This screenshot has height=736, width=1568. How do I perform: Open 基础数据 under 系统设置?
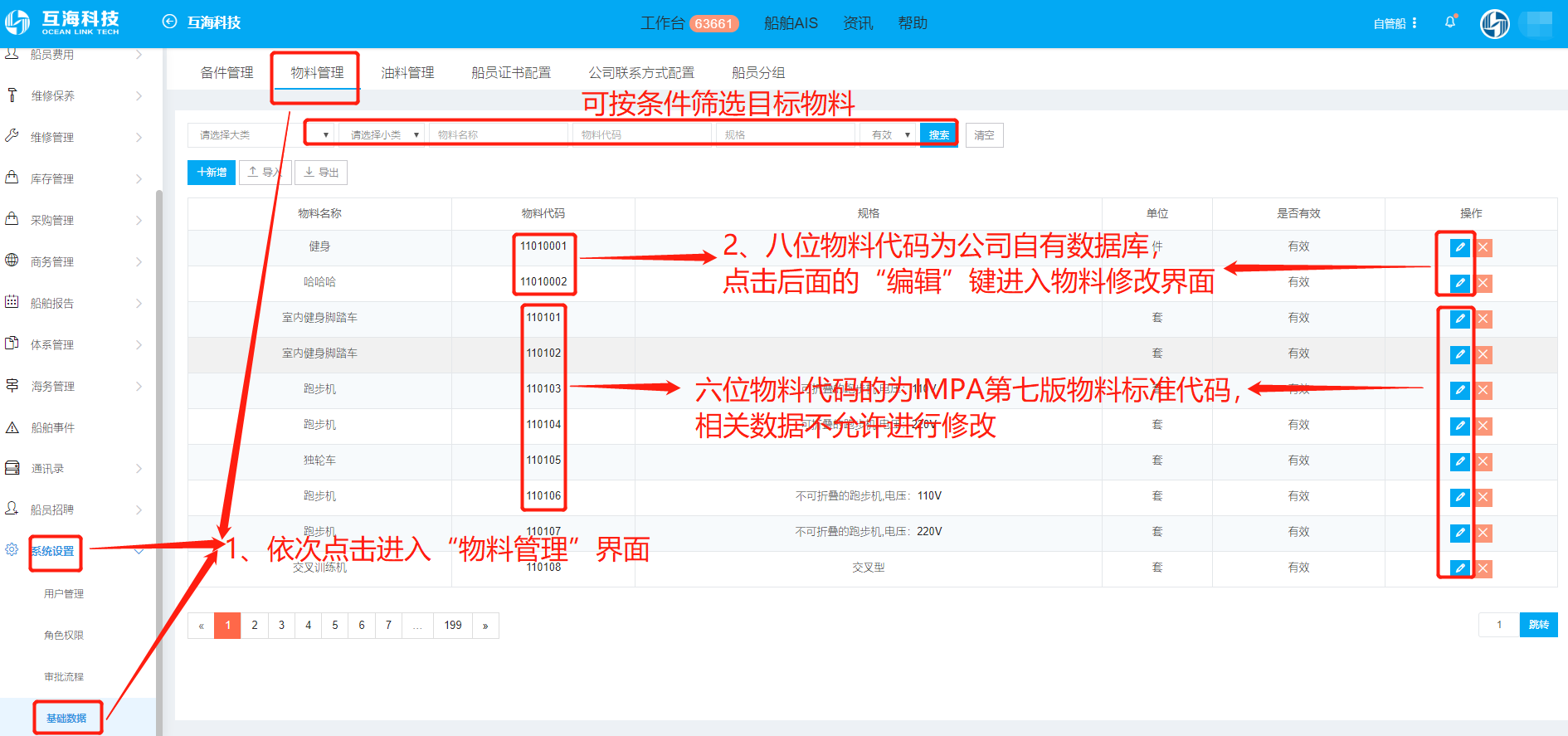[x=66, y=719]
